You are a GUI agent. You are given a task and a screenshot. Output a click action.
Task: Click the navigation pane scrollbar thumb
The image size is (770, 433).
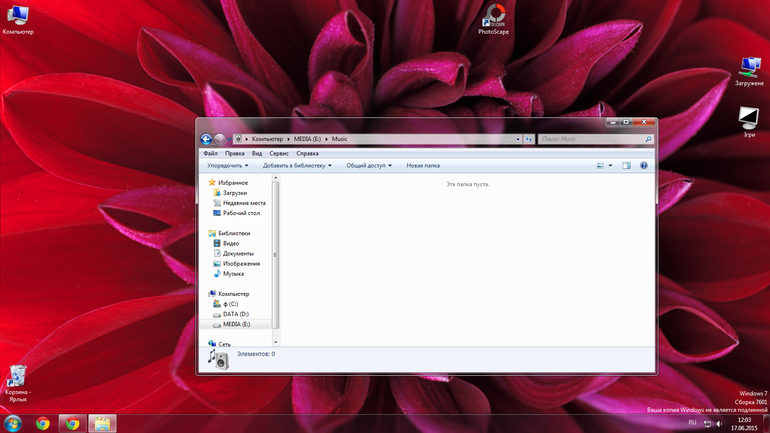[275, 255]
